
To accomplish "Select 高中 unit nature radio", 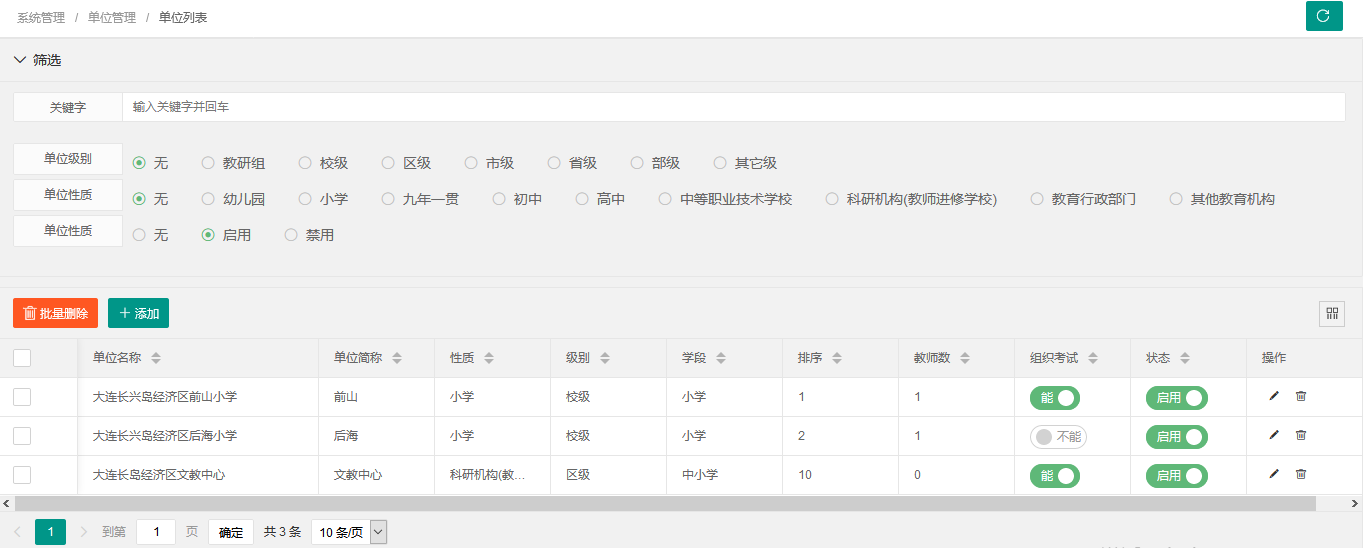I will tap(582, 199).
